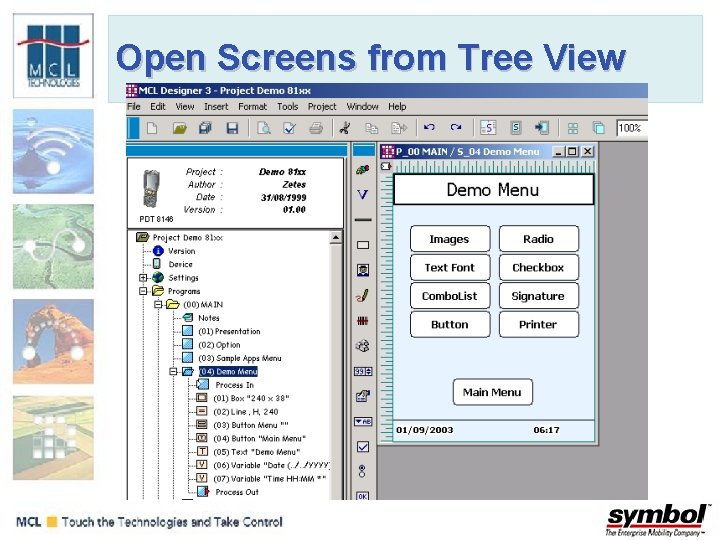720x540 pixels.
Task: Open the zoom 100% combo box
Action: pyautogui.click(x=631, y=128)
